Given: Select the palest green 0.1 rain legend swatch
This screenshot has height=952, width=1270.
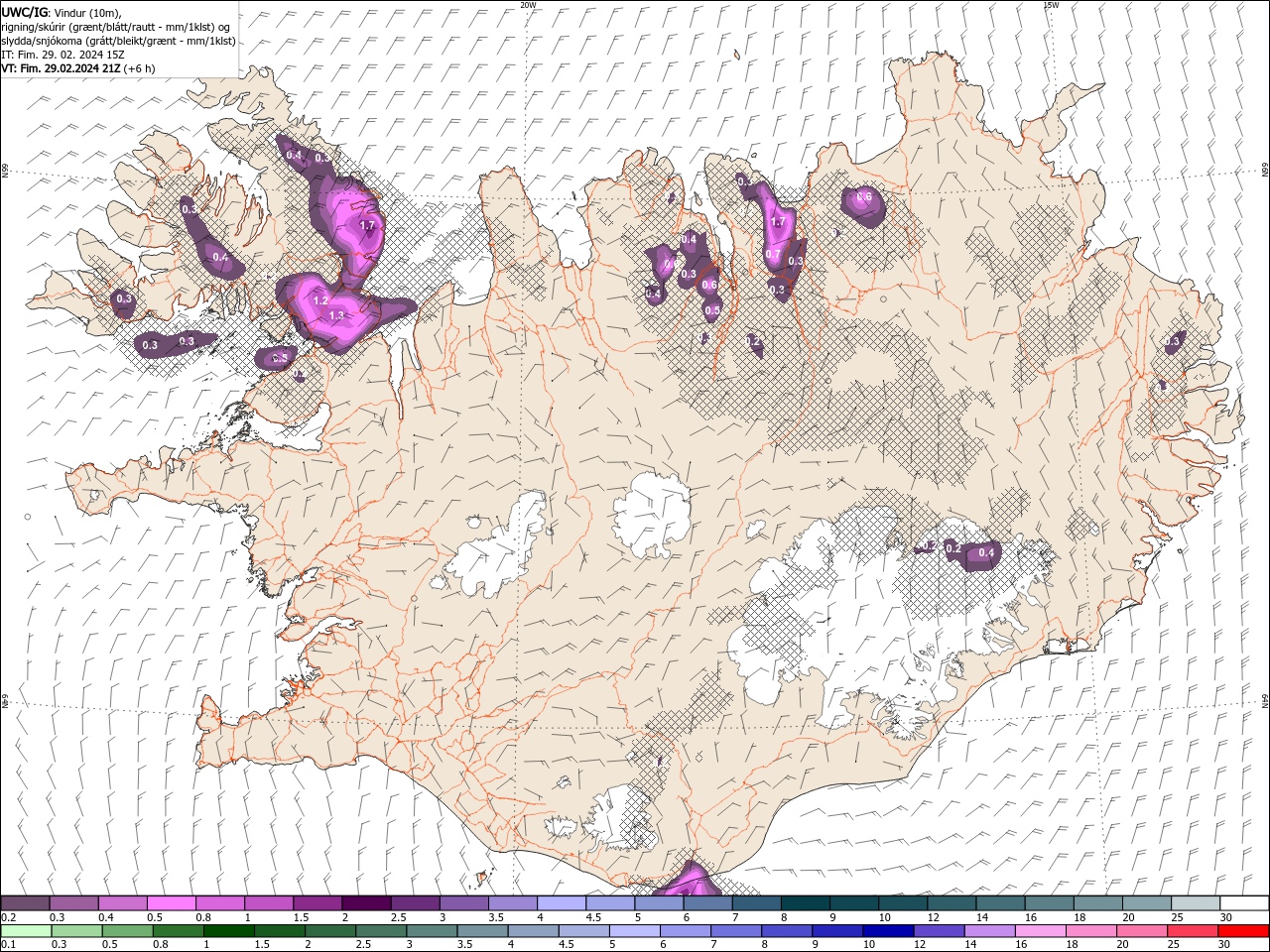Looking at the screenshot, I should (26, 931).
